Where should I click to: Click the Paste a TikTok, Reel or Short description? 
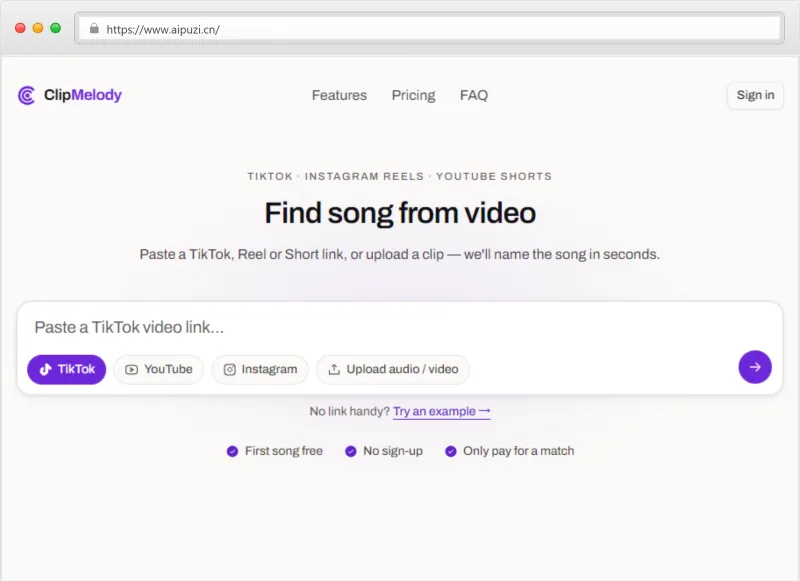[x=400, y=254]
